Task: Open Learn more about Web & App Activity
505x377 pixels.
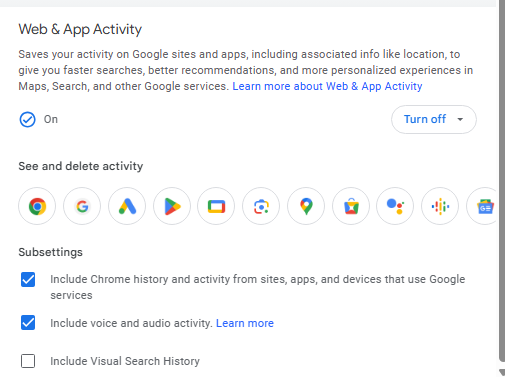Action: pos(327,86)
